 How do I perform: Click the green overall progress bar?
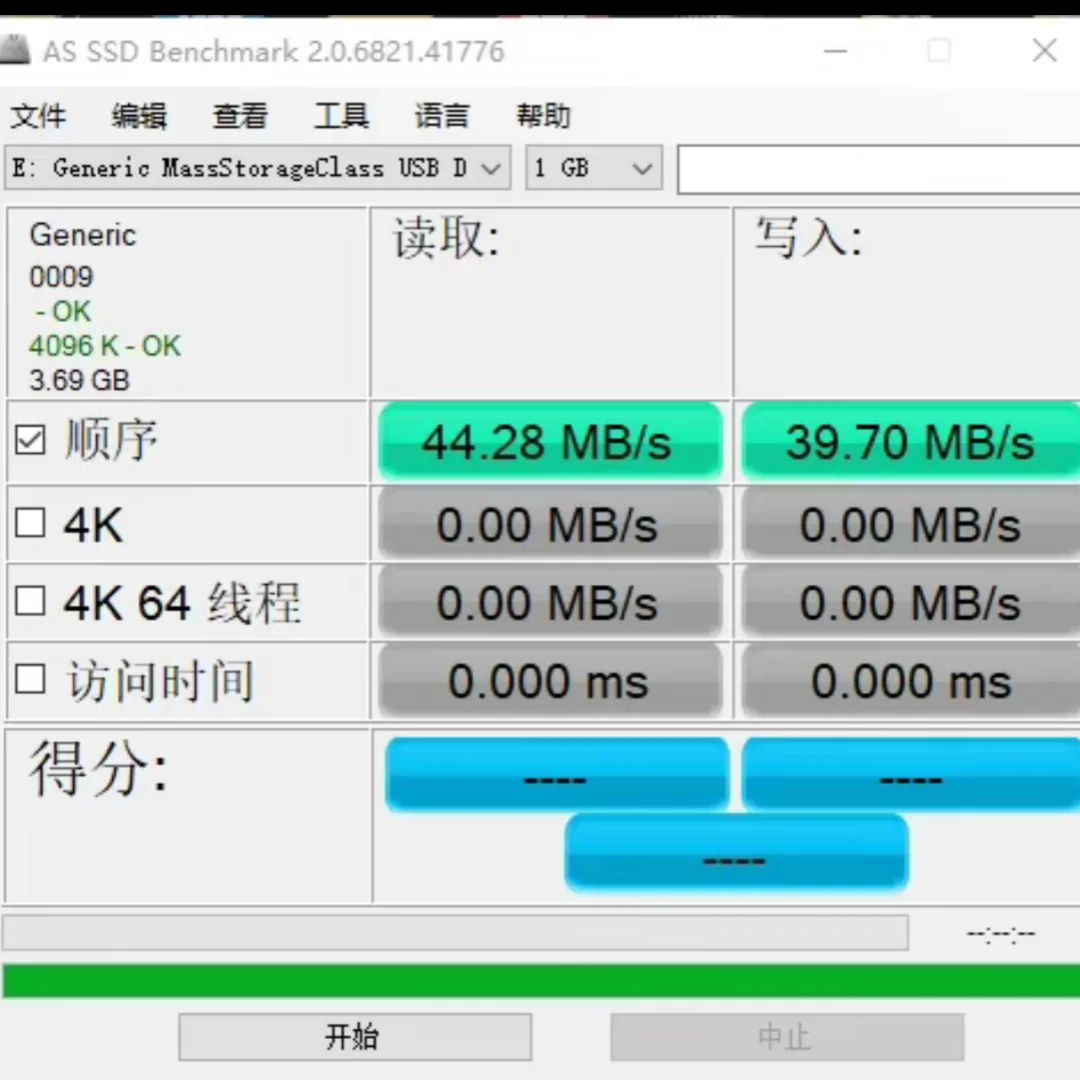coord(541,982)
